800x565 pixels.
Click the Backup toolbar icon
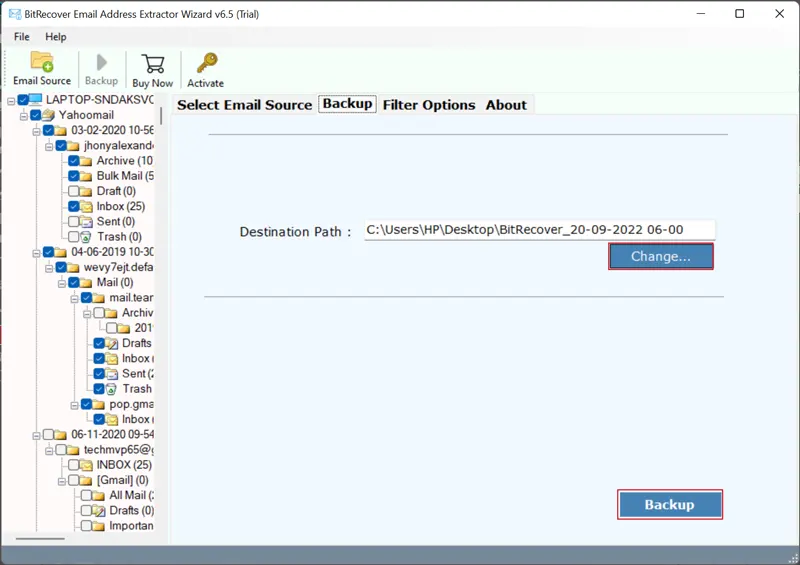click(101, 65)
